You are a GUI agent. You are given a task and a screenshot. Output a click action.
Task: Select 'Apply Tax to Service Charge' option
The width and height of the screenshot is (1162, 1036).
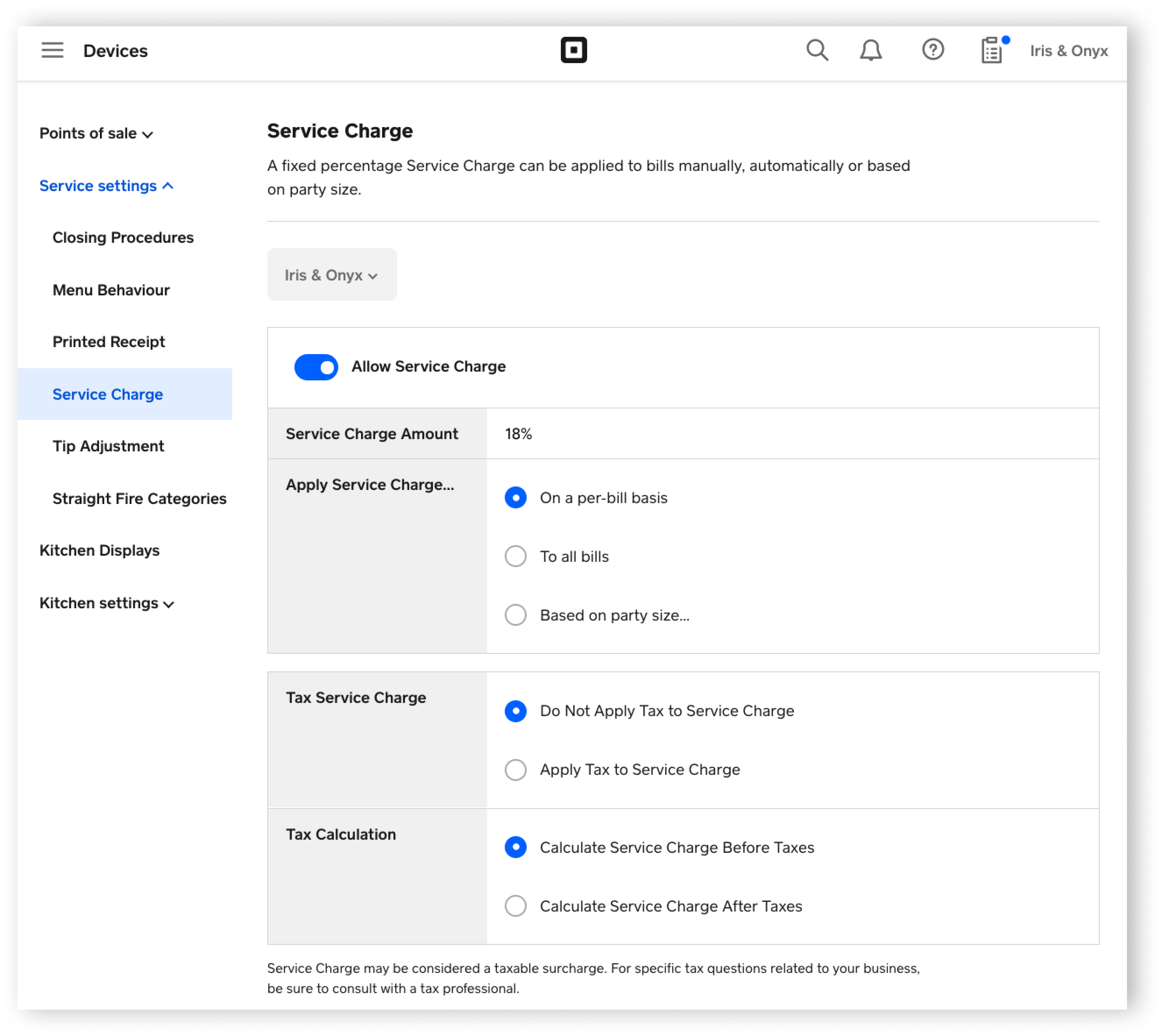tap(516, 769)
